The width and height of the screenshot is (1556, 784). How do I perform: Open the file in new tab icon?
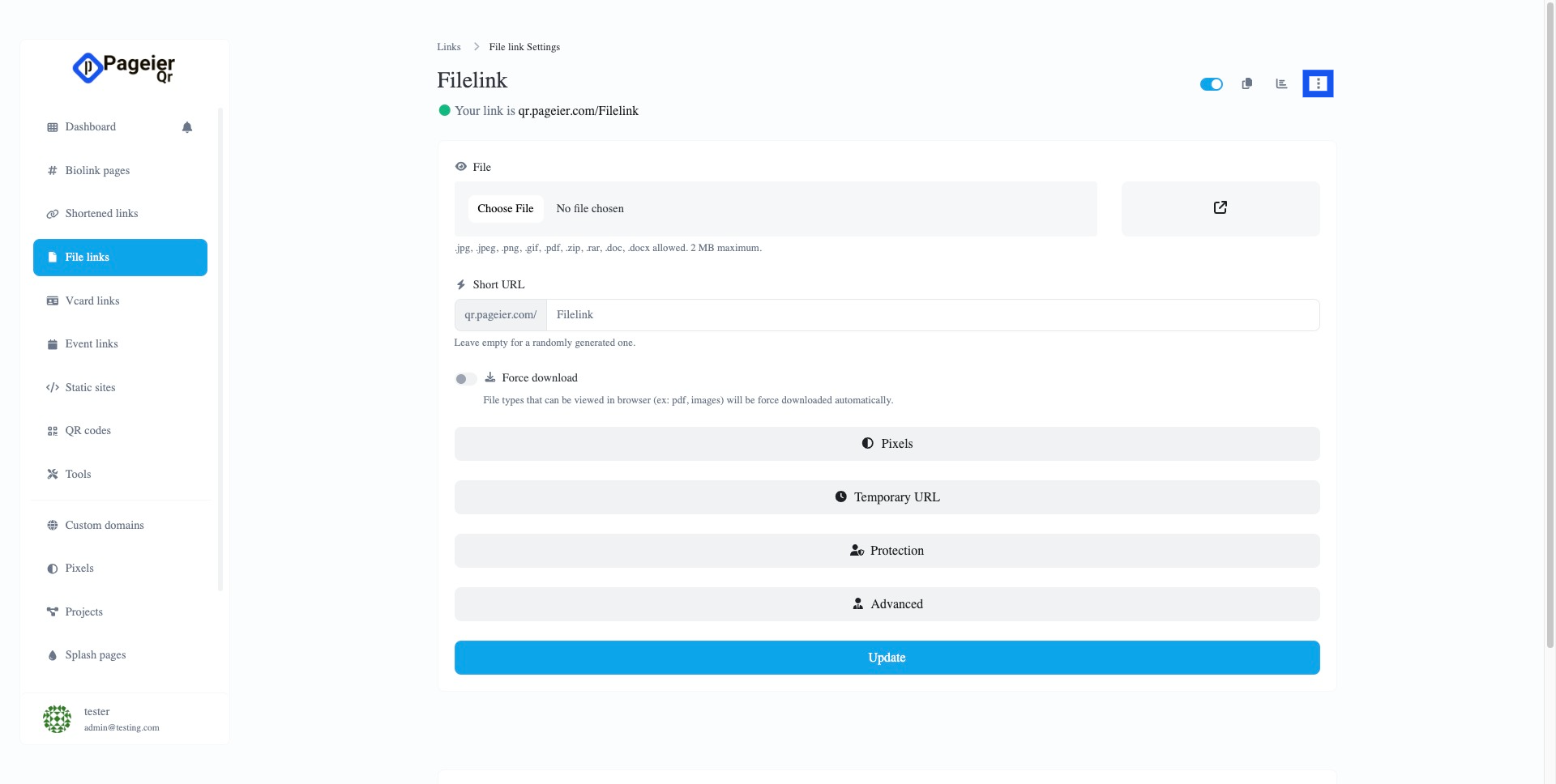pos(1220,208)
